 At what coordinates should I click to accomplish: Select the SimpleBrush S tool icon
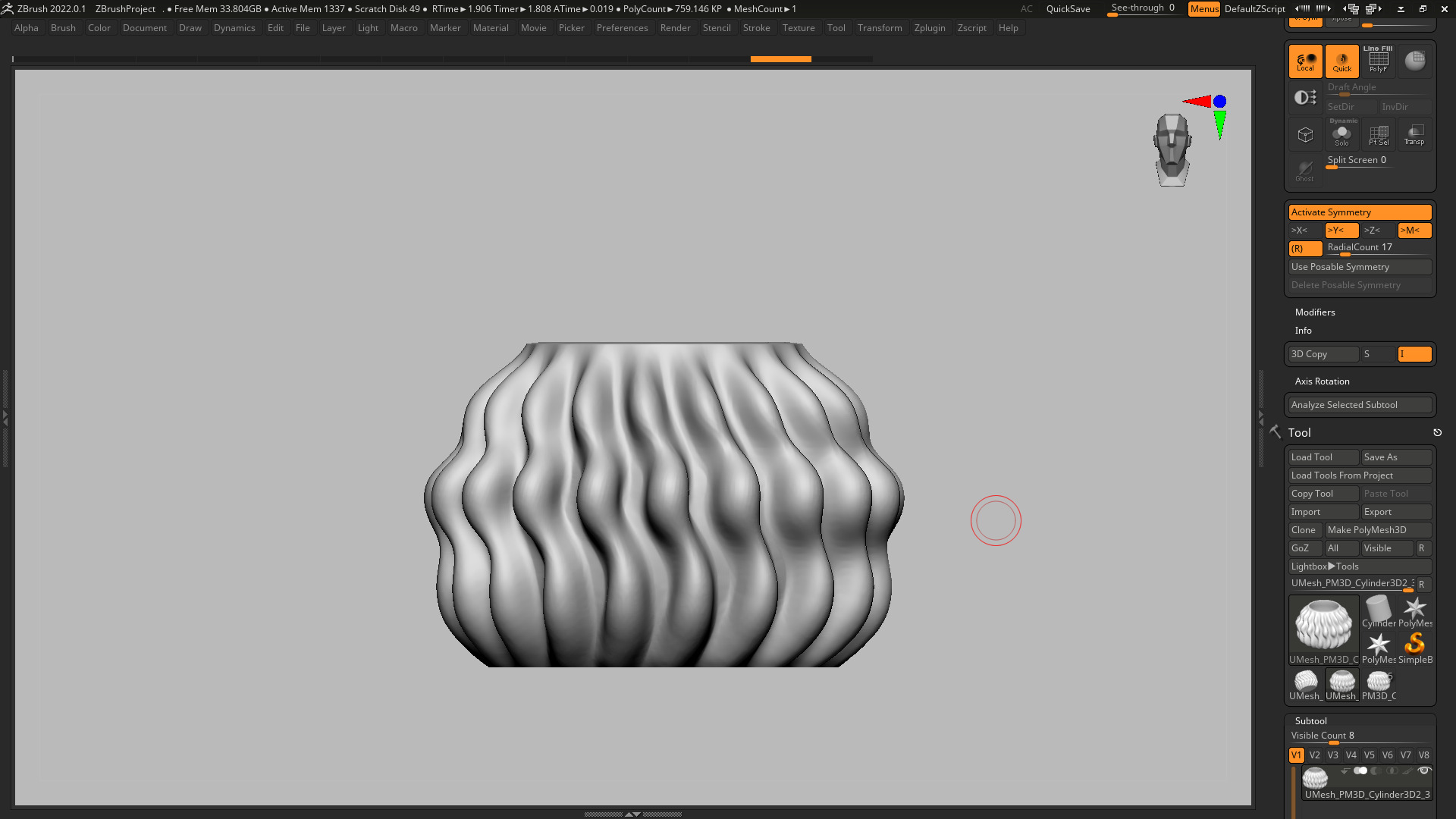coord(1414,648)
